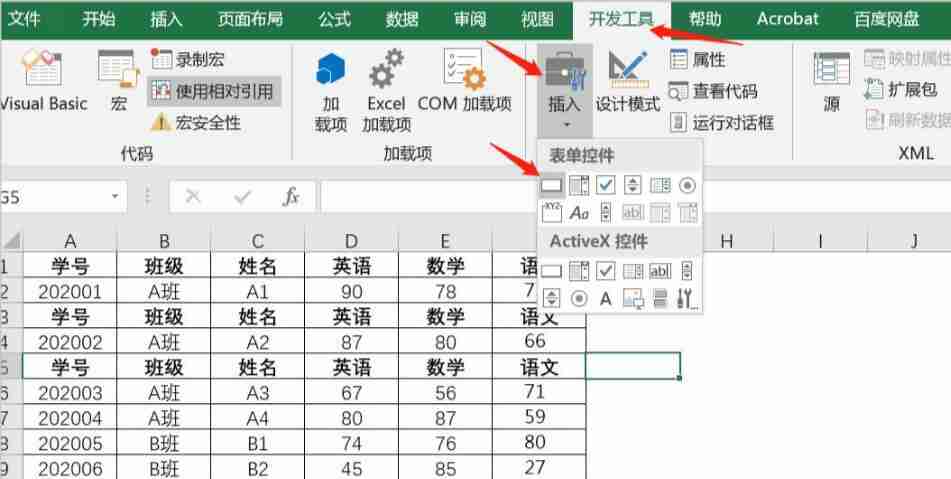Insert an ActiveX Toggle Button control

pos(660,298)
